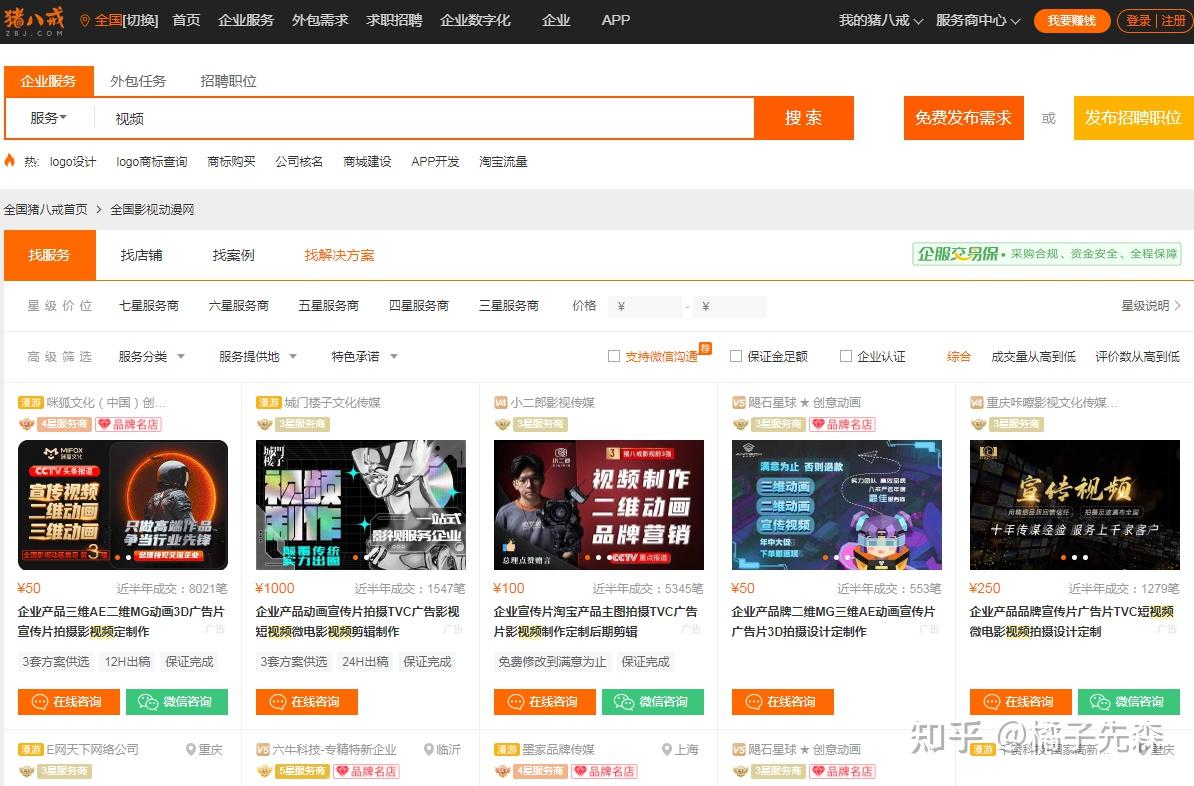Image resolution: width=1194 pixels, height=786 pixels.
Task: Expand the 服务分类 filter dropdown
Action: [x=152, y=356]
